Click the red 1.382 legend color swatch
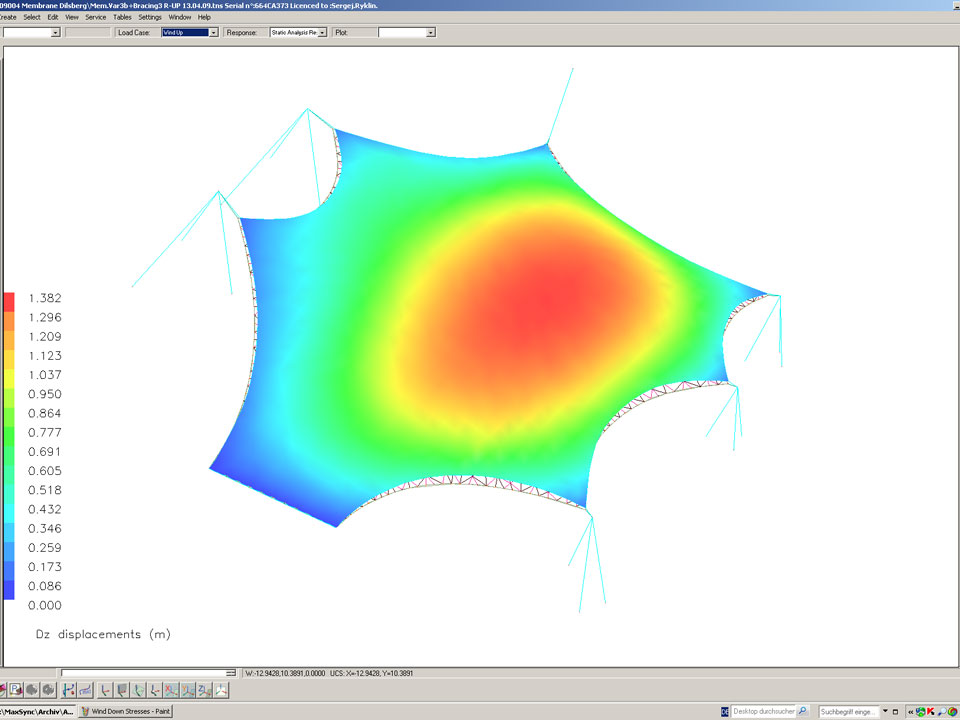This screenshot has height=720, width=960. click(x=9, y=299)
